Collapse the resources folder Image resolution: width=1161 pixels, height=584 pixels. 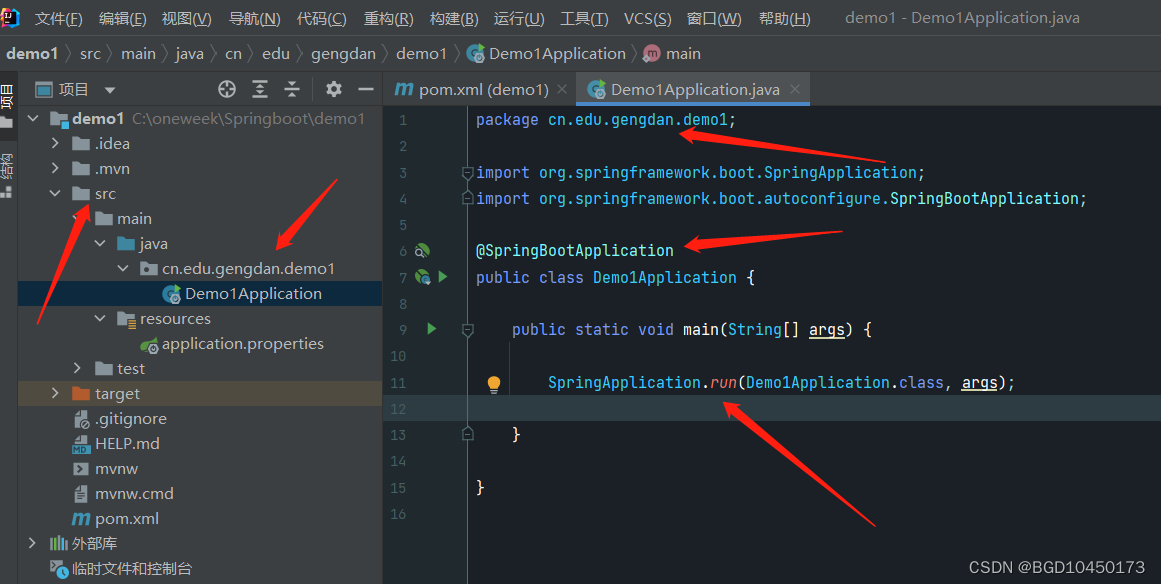tap(100, 319)
